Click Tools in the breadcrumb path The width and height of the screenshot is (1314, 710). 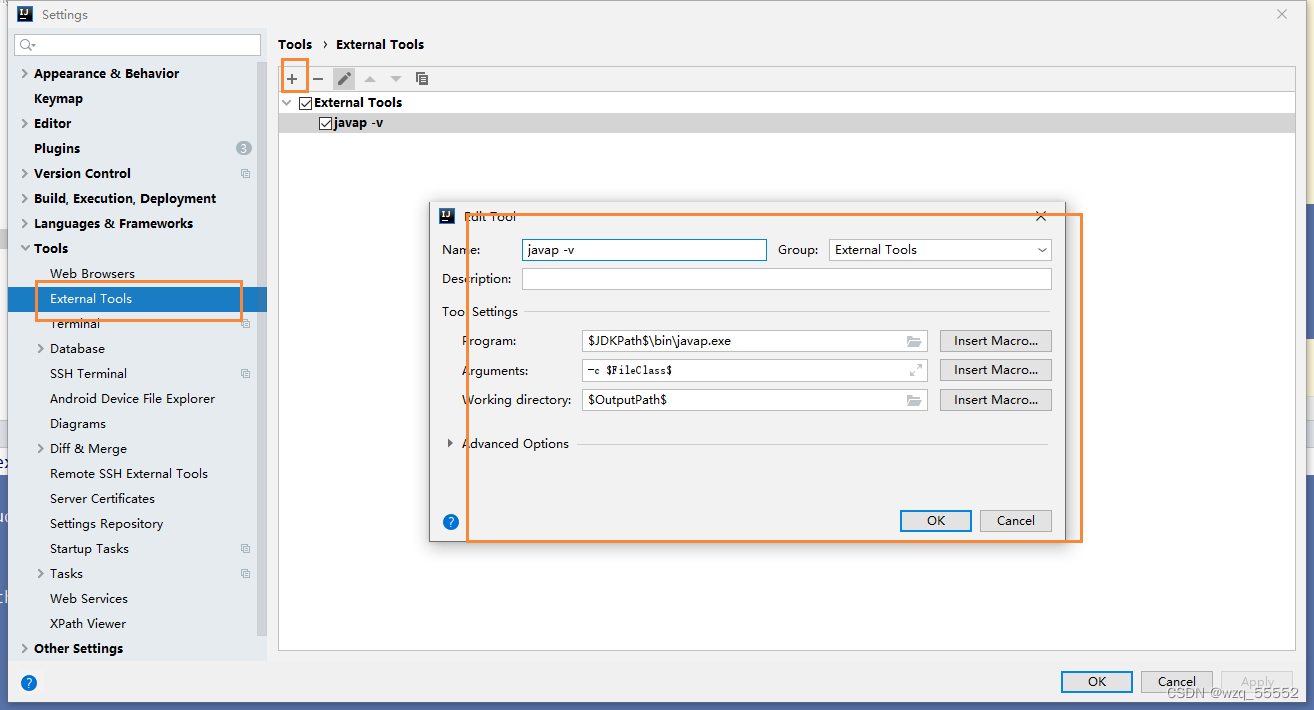[295, 45]
